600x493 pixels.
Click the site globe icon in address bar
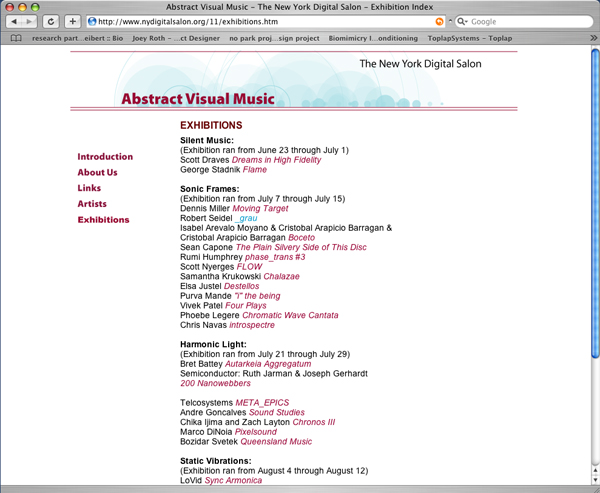click(92, 21)
